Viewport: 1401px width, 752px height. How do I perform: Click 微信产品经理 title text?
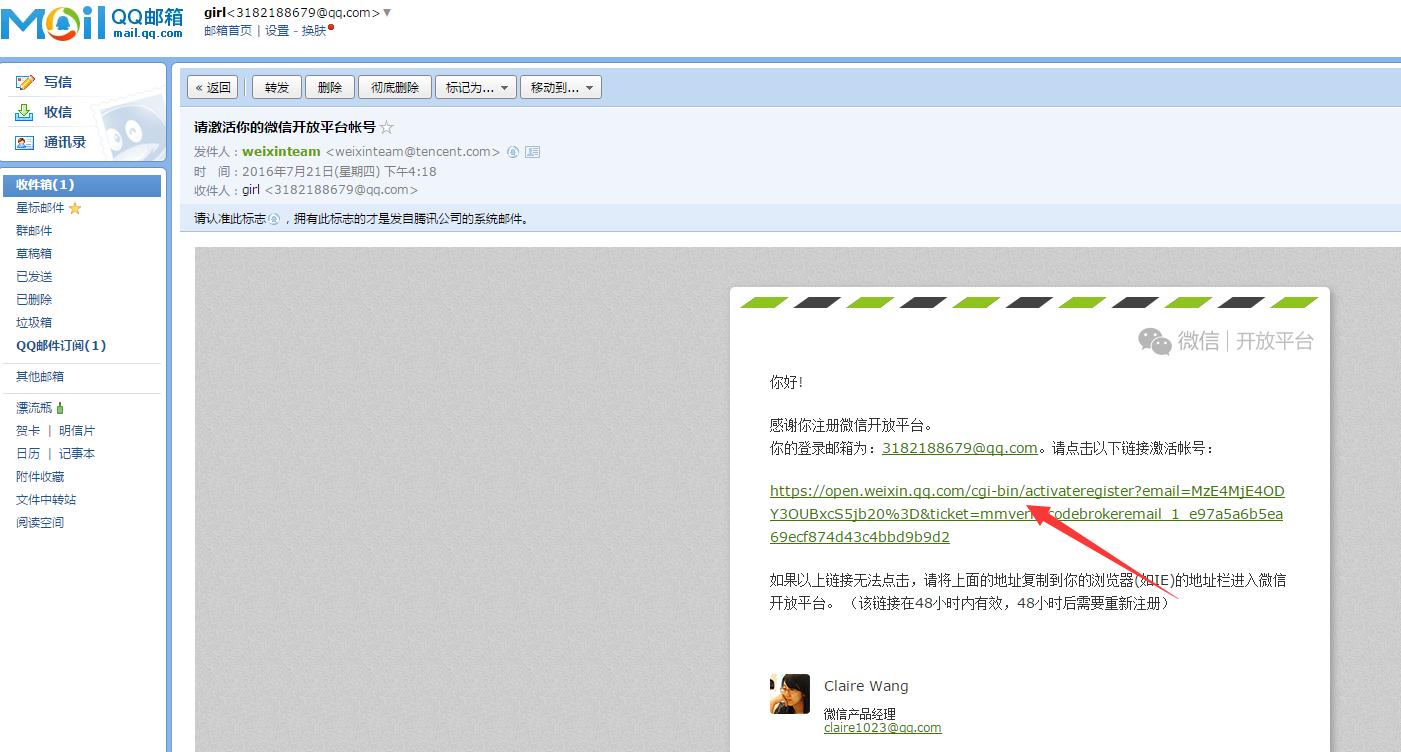(x=860, y=714)
